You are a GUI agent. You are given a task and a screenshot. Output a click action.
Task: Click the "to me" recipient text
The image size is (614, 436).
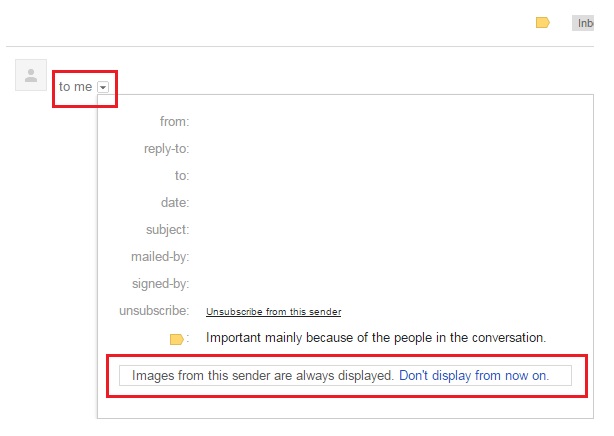(75, 87)
